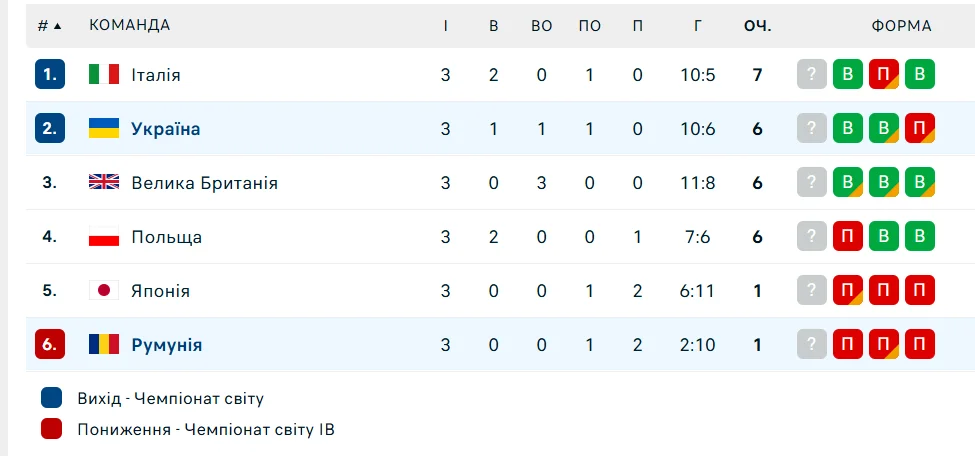Viewport: 975px width, 456px height.
Task: Click Ukraine's latest red П form badge
Action: pos(919,129)
